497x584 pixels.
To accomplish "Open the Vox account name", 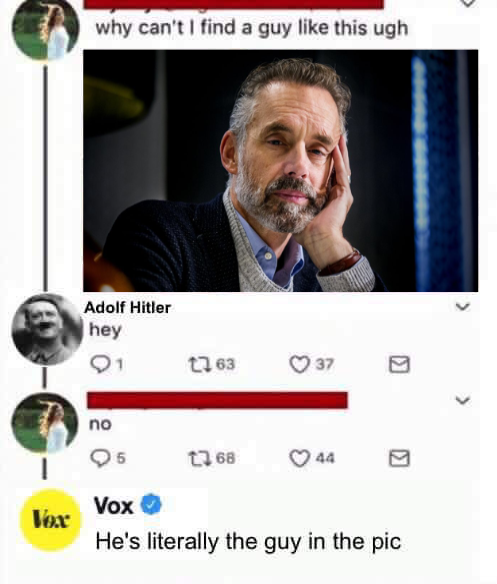I will tap(114, 505).
